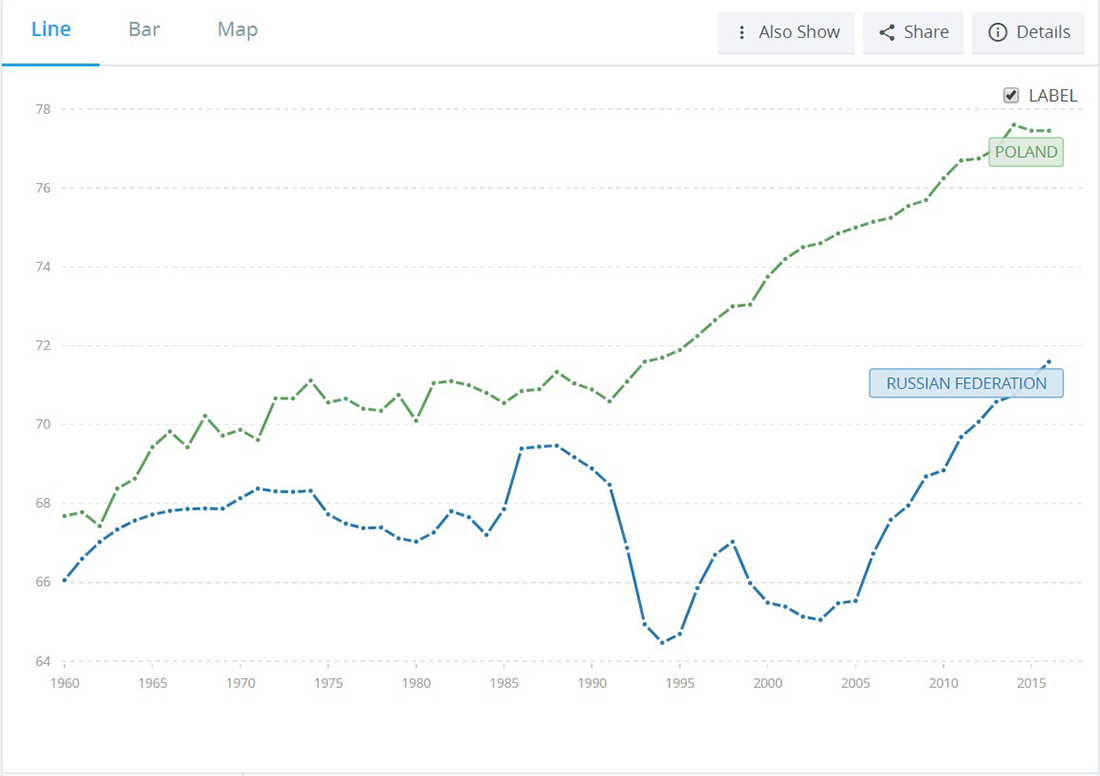The image size is (1100, 776).
Task: Click the three-dot icon in Also Show
Action: tap(742, 32)
